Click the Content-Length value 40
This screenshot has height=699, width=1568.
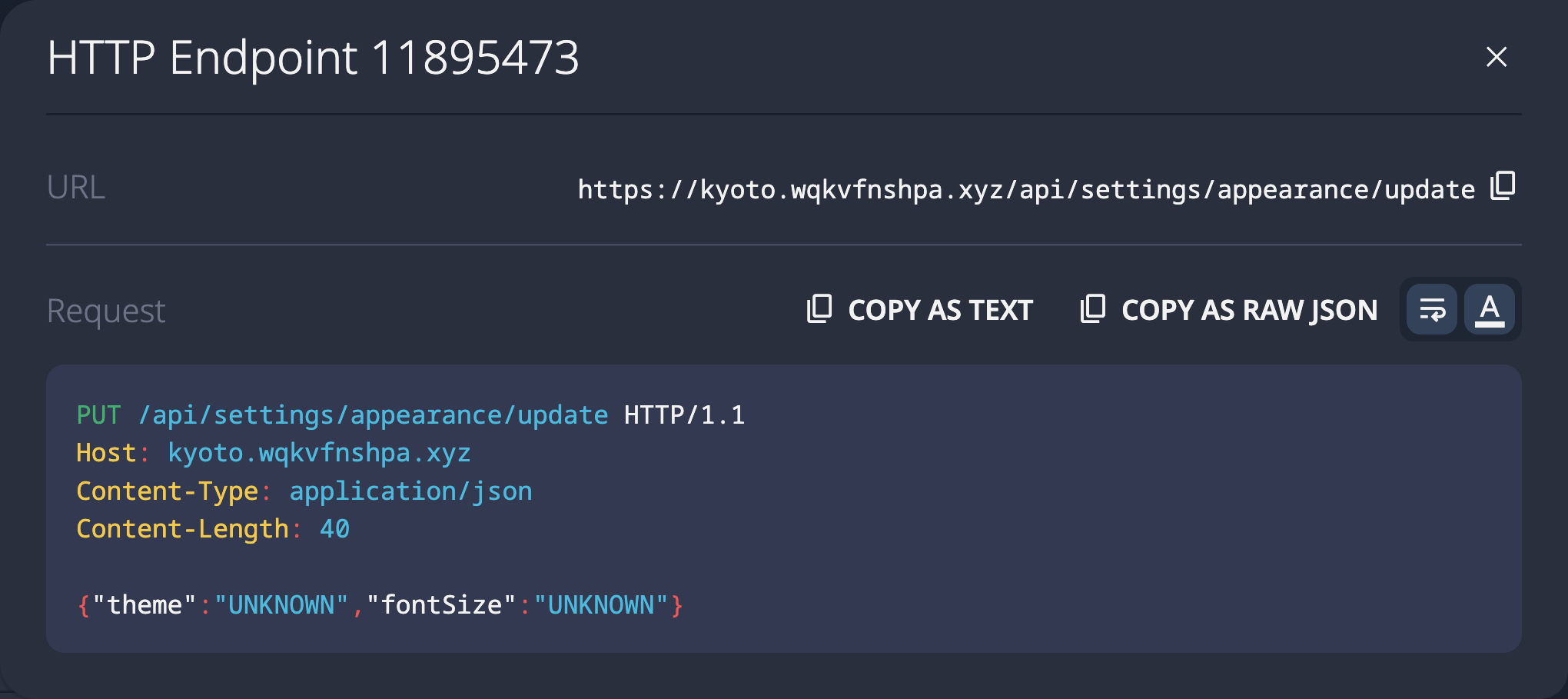(334, 529)
